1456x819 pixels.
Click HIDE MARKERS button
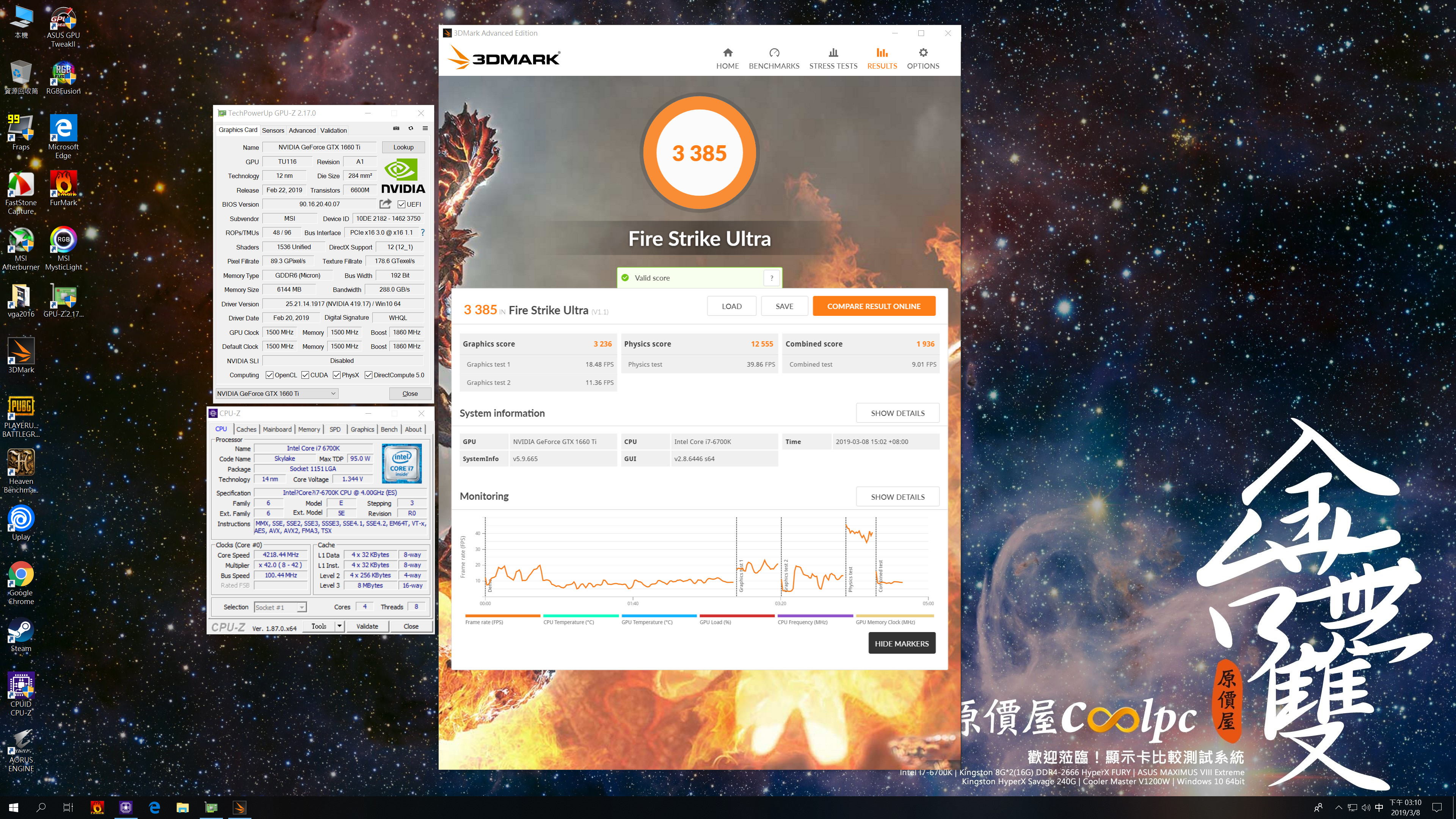click(902, 643)
